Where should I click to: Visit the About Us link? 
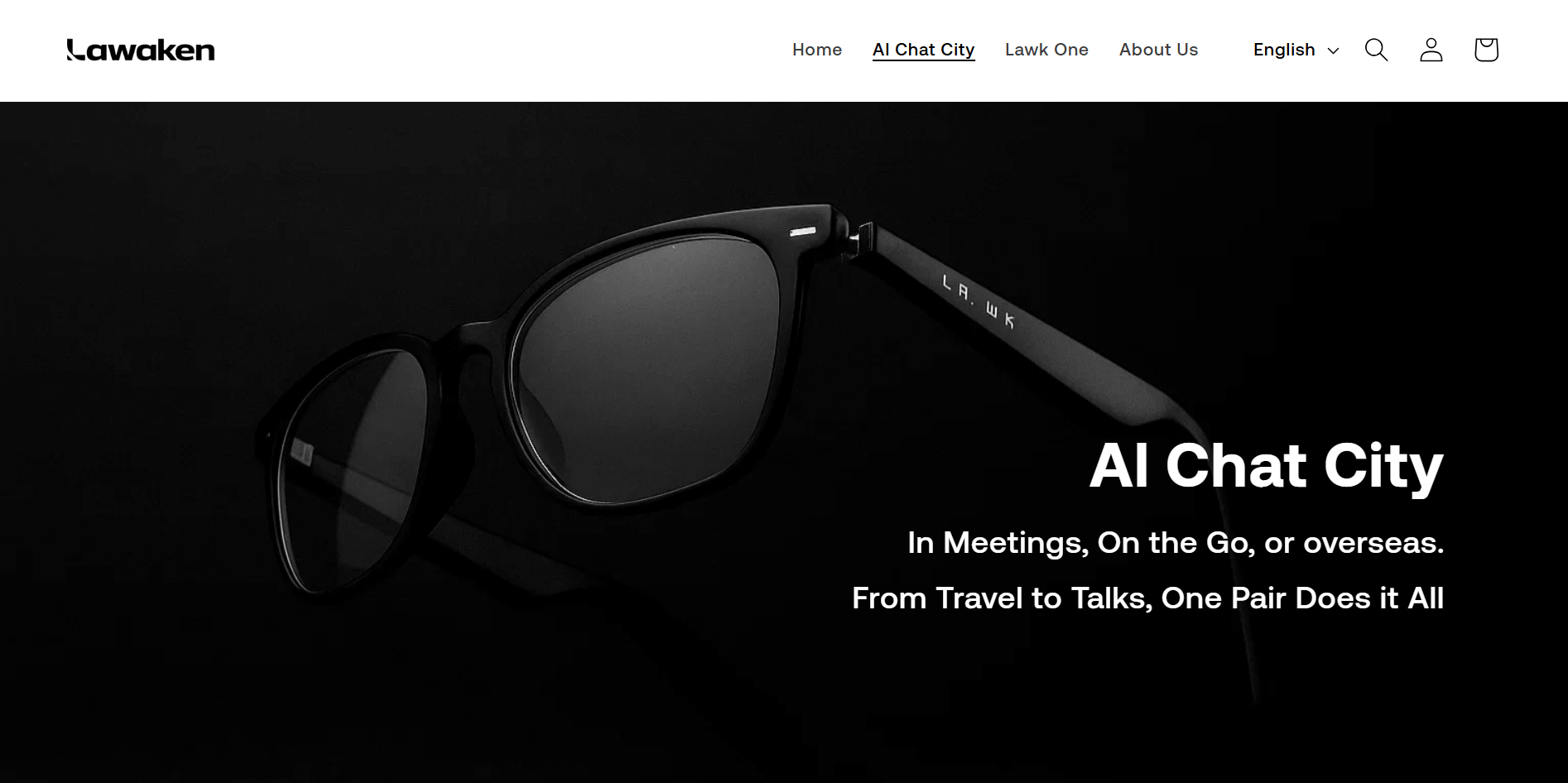click(x=1158, y=50)
